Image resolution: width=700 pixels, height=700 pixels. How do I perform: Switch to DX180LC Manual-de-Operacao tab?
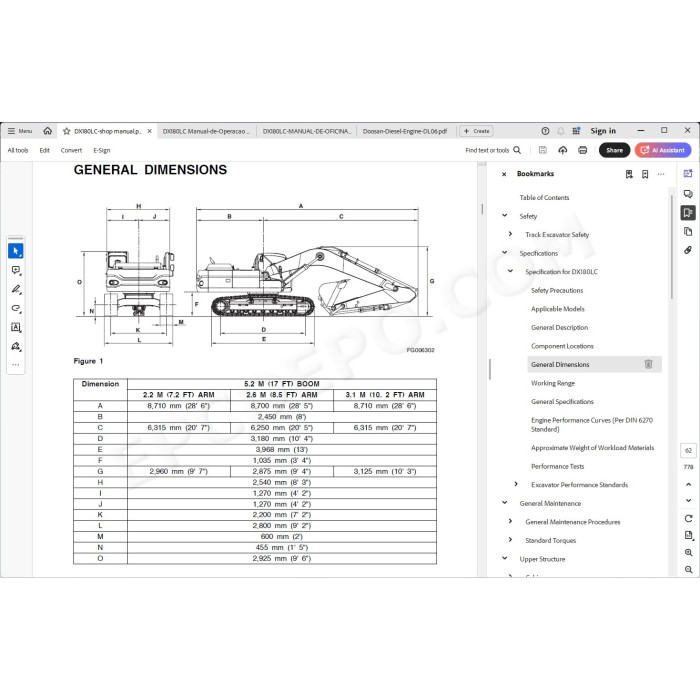[206, 131]
